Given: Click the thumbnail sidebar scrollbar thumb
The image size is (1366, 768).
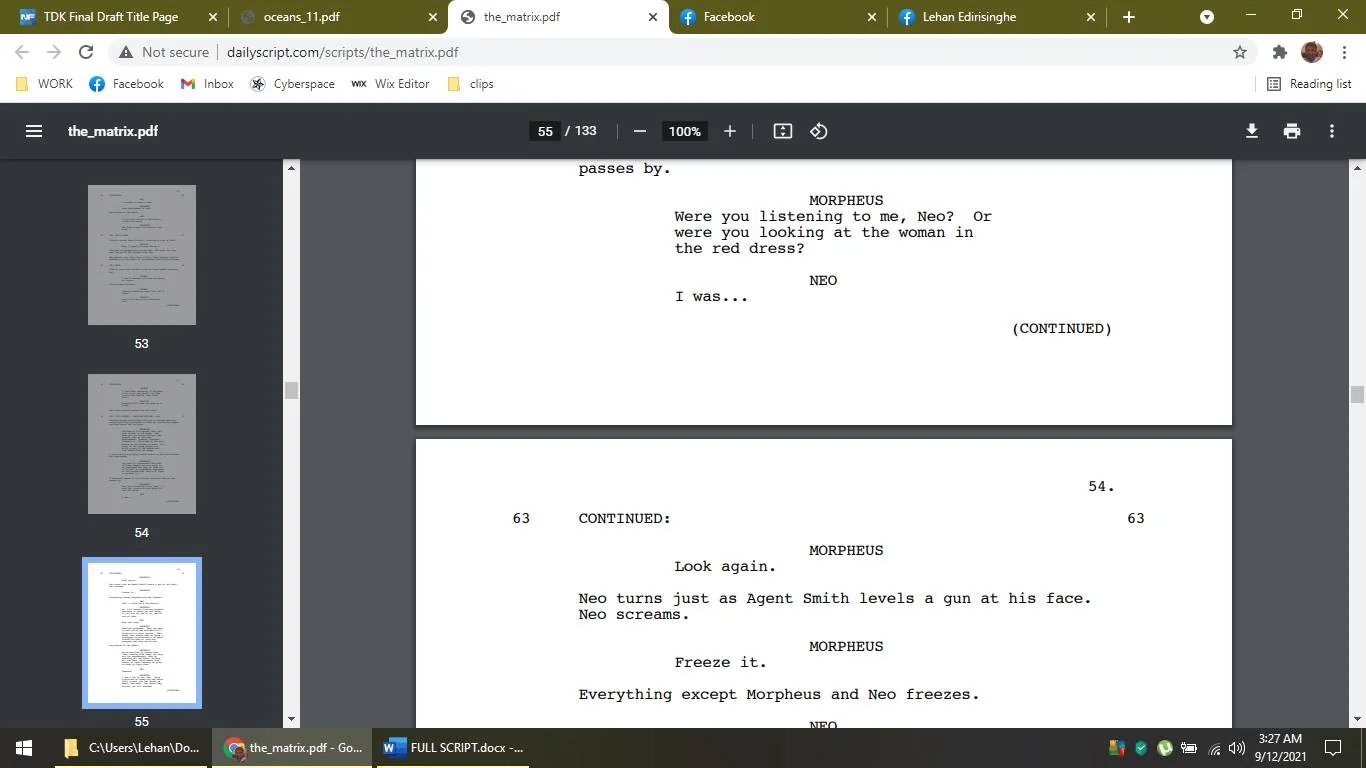Looking at the screenshot, I should (x=291, y=390).
